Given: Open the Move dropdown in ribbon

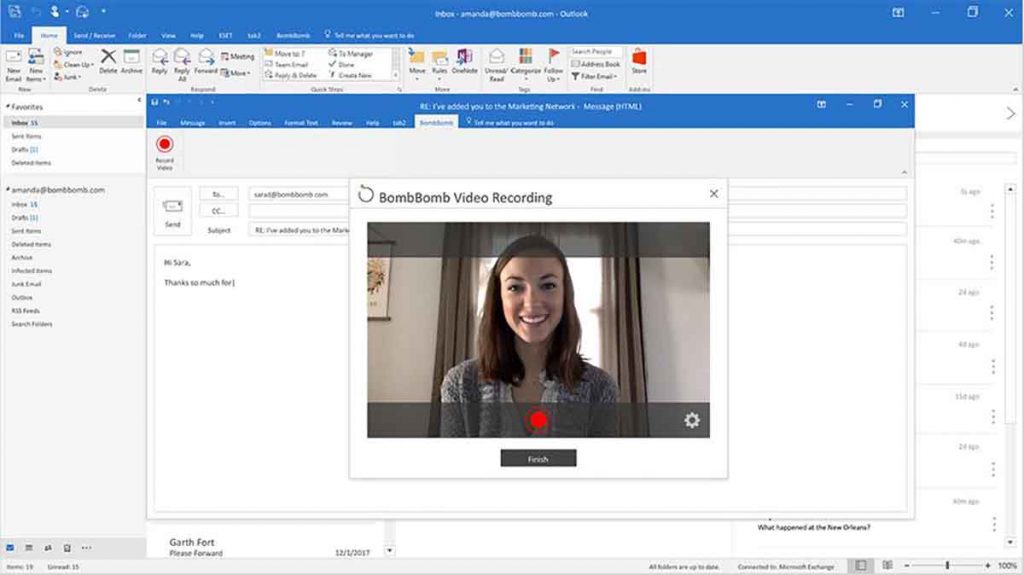Looking at the screenshot, I should point(417,65).
